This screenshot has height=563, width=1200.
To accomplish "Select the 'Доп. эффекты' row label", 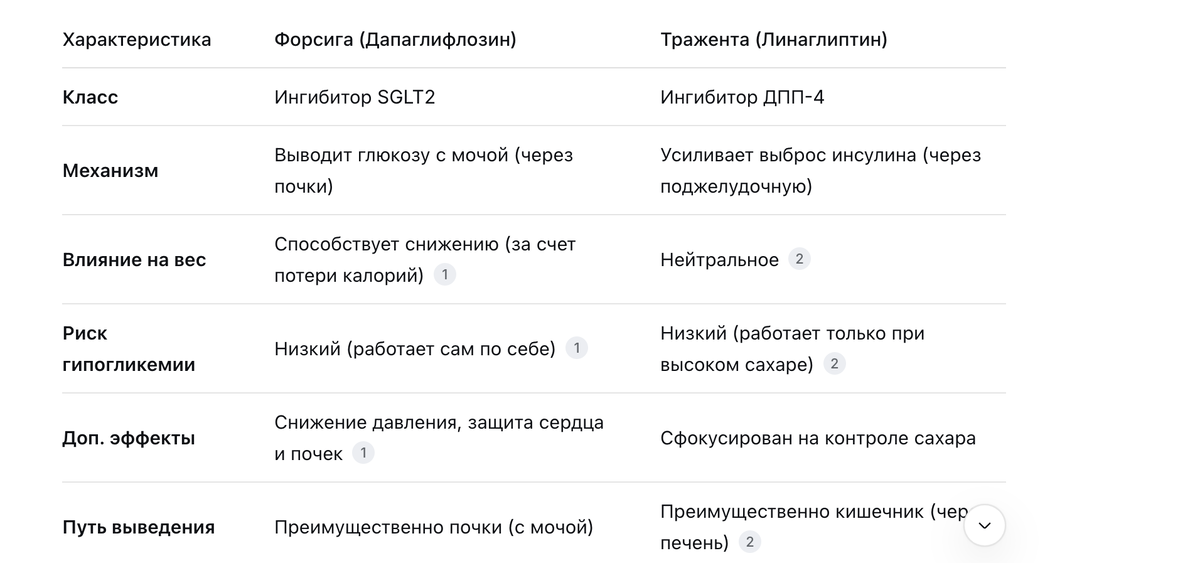I will (x=129, y=438).
